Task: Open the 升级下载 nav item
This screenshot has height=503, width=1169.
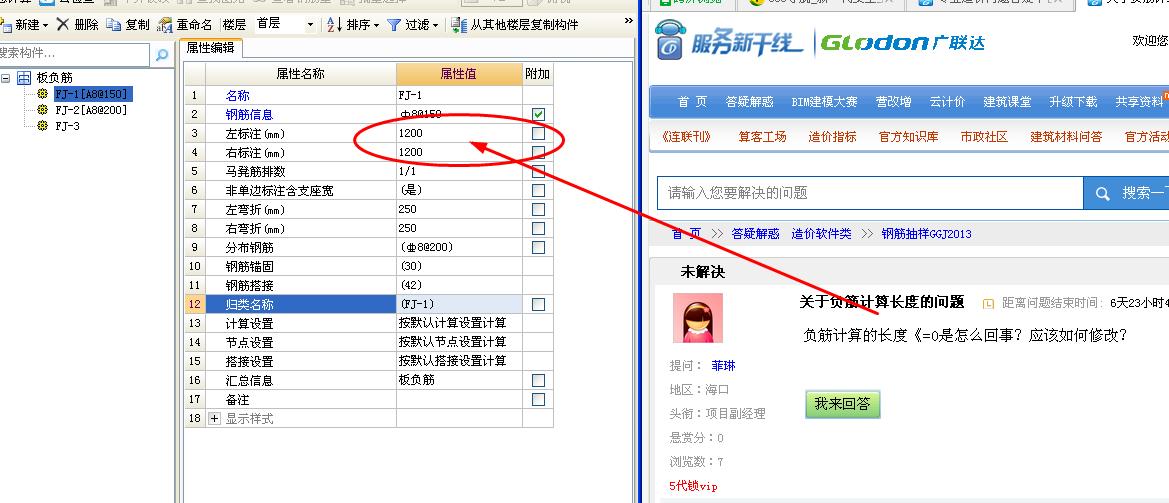Action: click(x=1073, y=102)
